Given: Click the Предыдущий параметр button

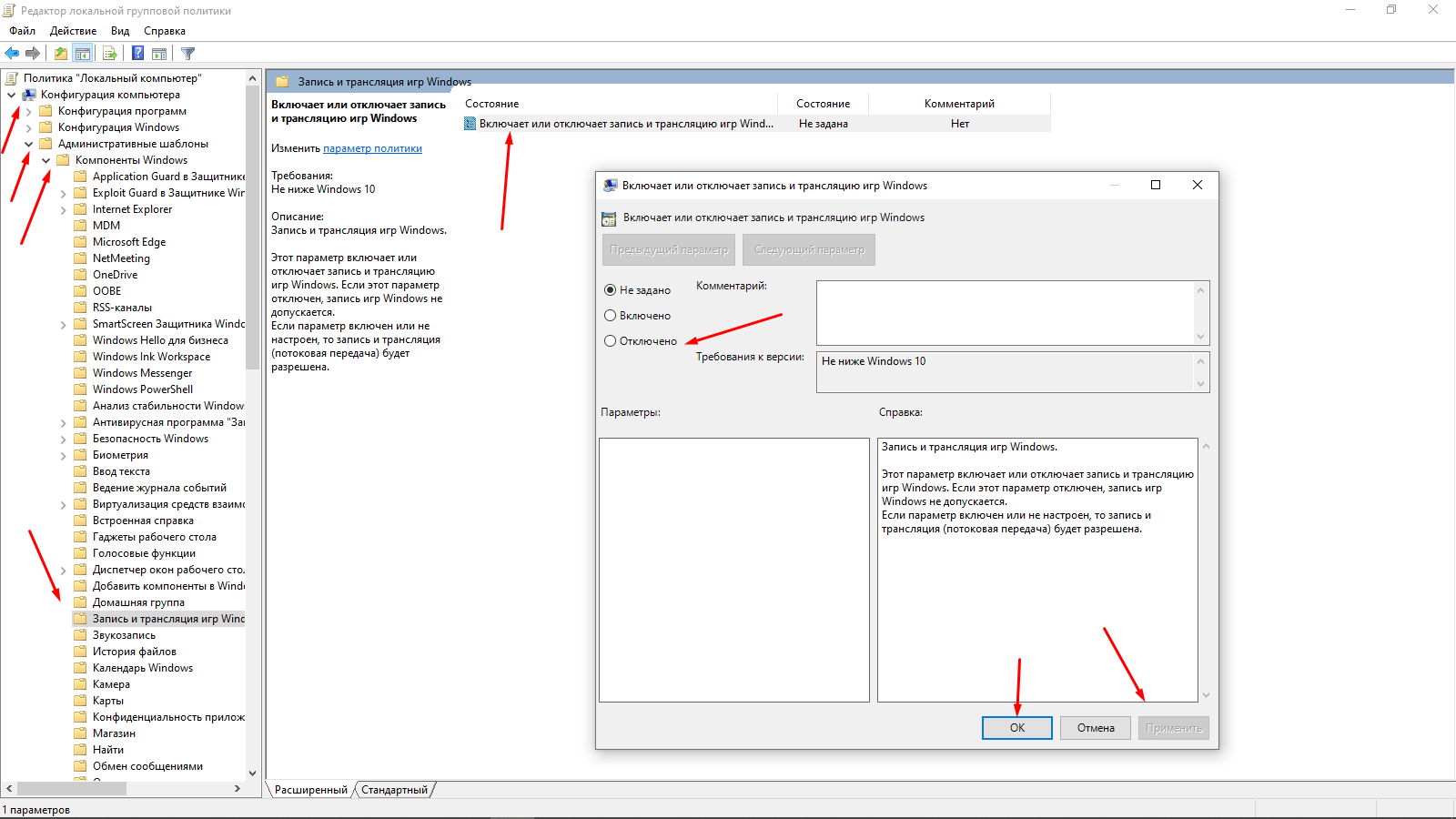Looking at the screenshot, I should (x=669, y=249).
